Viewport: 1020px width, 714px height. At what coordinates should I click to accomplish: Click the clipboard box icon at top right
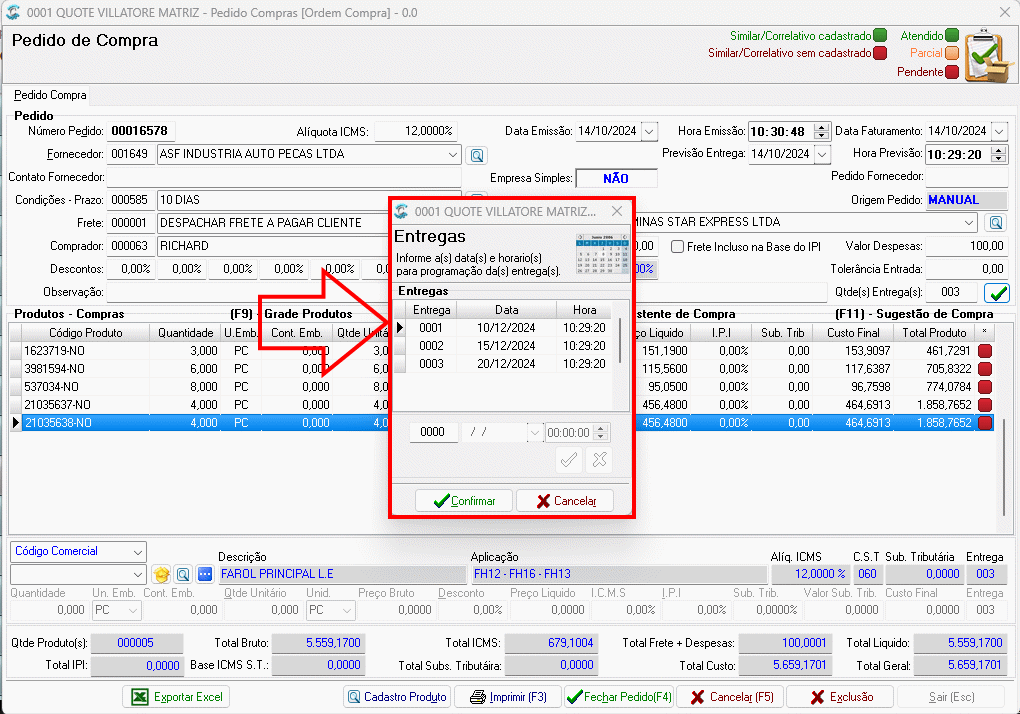click(987, 56)
